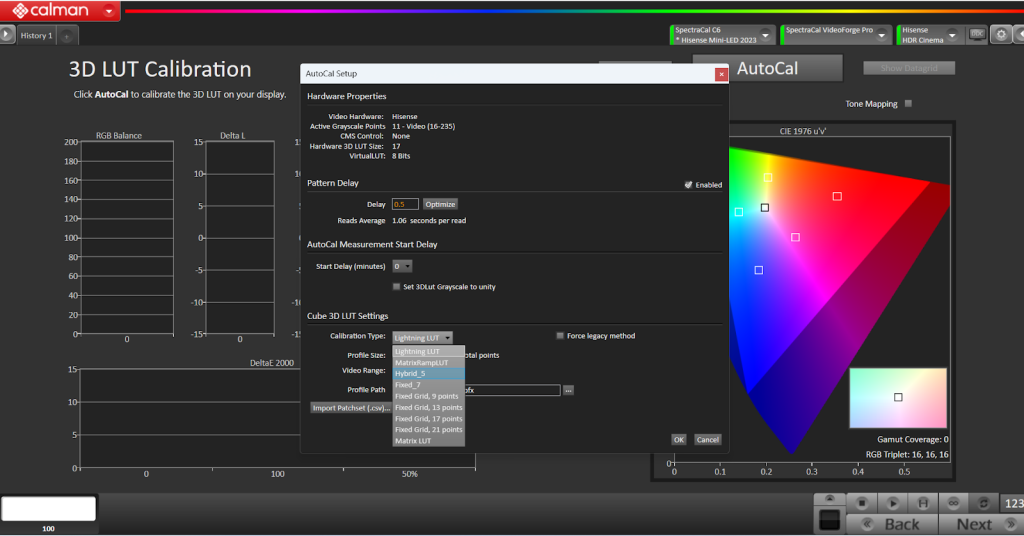Click the Calman logo
This screenshot has width=1024, height=536.
[50, 10]
